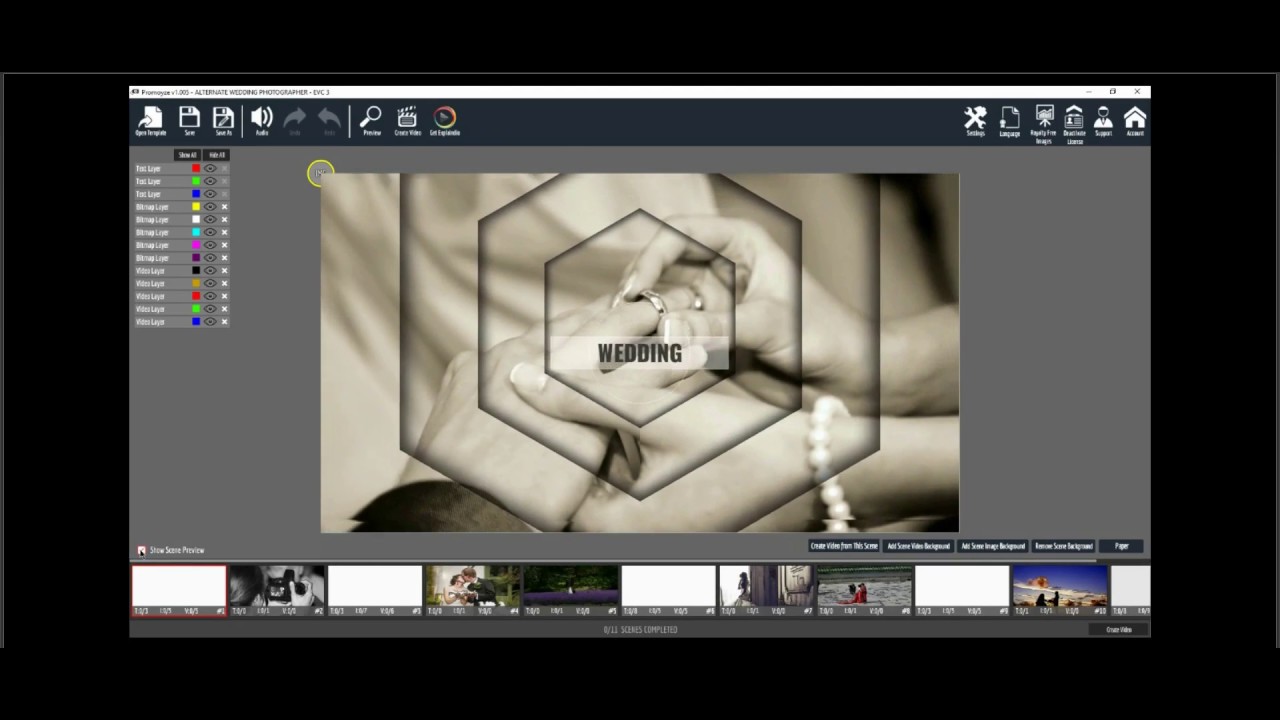Open the Account home icon
This screenshot has height=720, width=1280.
[1135, 121]
